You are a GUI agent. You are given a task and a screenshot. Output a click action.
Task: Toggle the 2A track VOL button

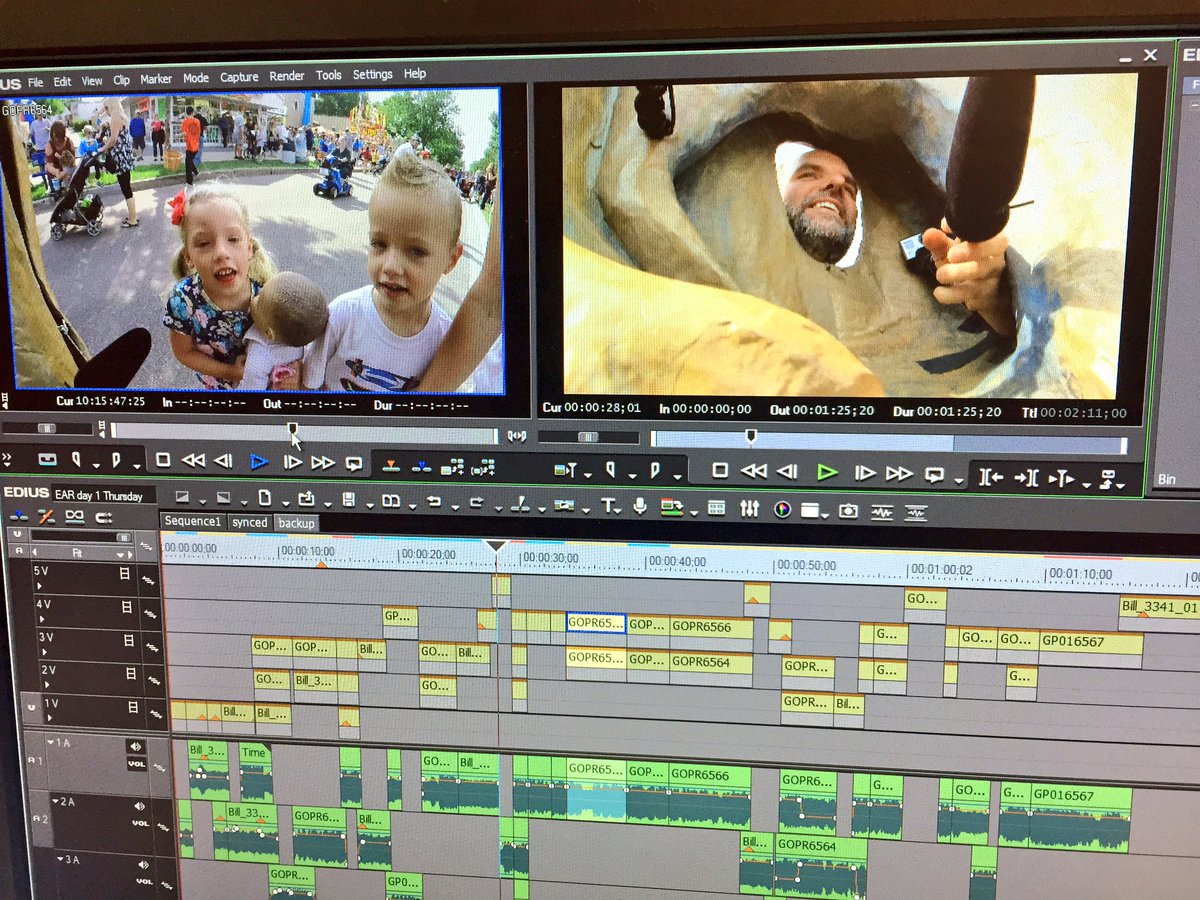[x=142, y=824]
